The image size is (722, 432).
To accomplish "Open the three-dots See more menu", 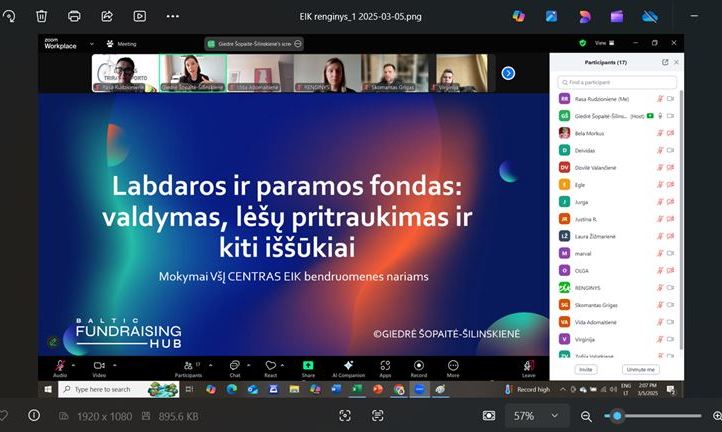I will point(173,16).
